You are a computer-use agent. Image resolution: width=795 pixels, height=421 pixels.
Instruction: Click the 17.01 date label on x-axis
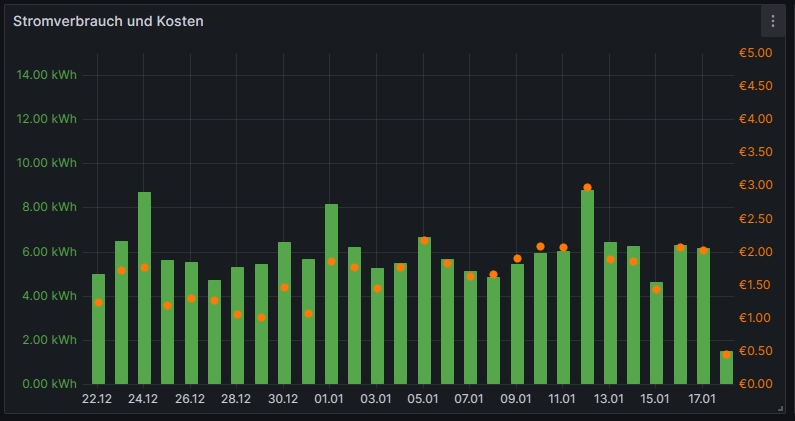coord(702,399)
